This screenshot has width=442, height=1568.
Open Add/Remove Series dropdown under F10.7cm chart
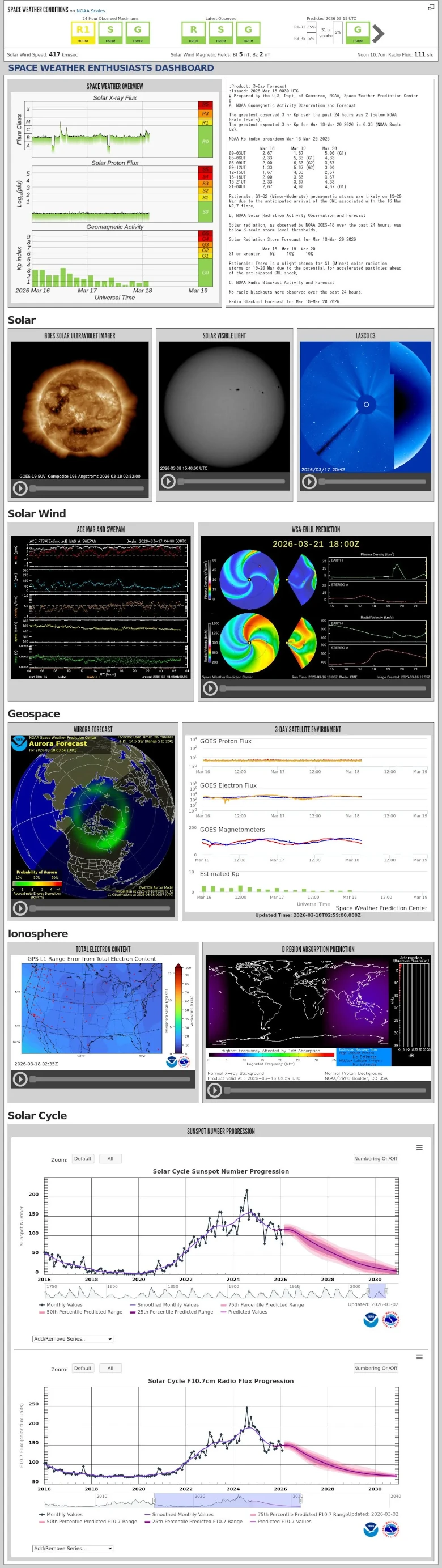(x=73, y=1548)
